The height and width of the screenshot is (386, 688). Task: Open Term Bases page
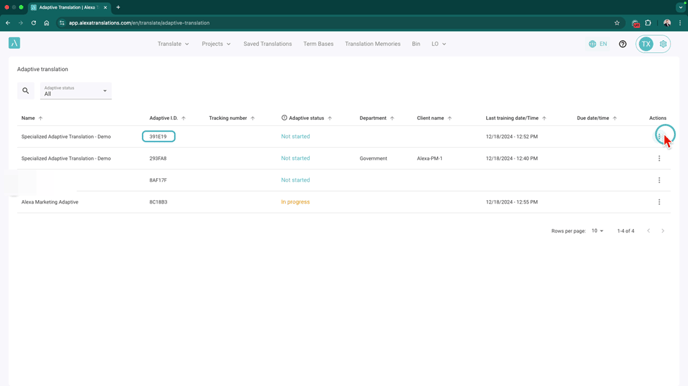318,44
